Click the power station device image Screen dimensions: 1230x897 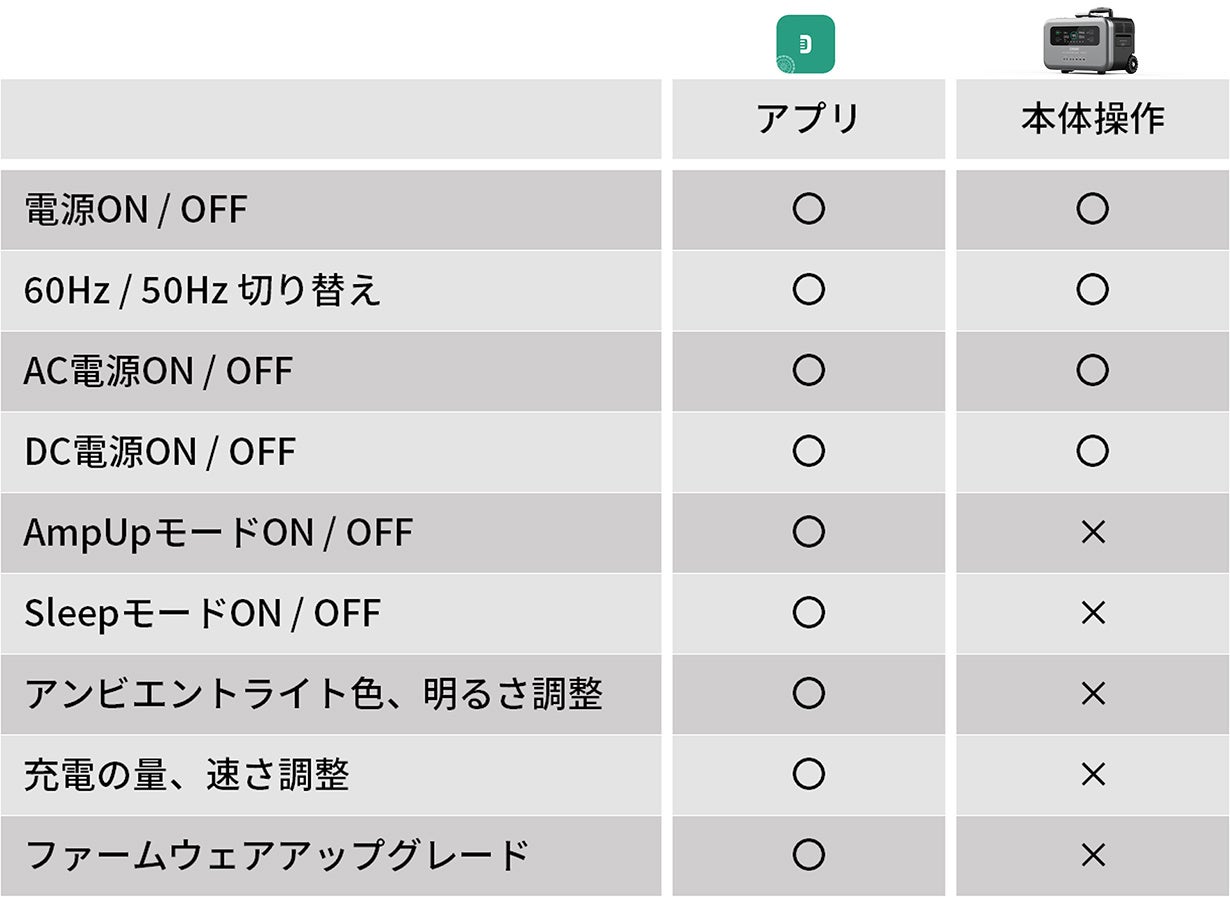tap(1092, 45)
